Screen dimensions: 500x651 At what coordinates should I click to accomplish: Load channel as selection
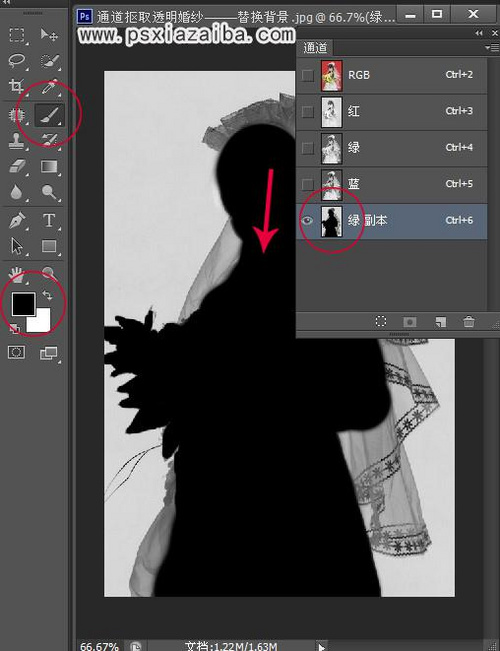point(381,321)
